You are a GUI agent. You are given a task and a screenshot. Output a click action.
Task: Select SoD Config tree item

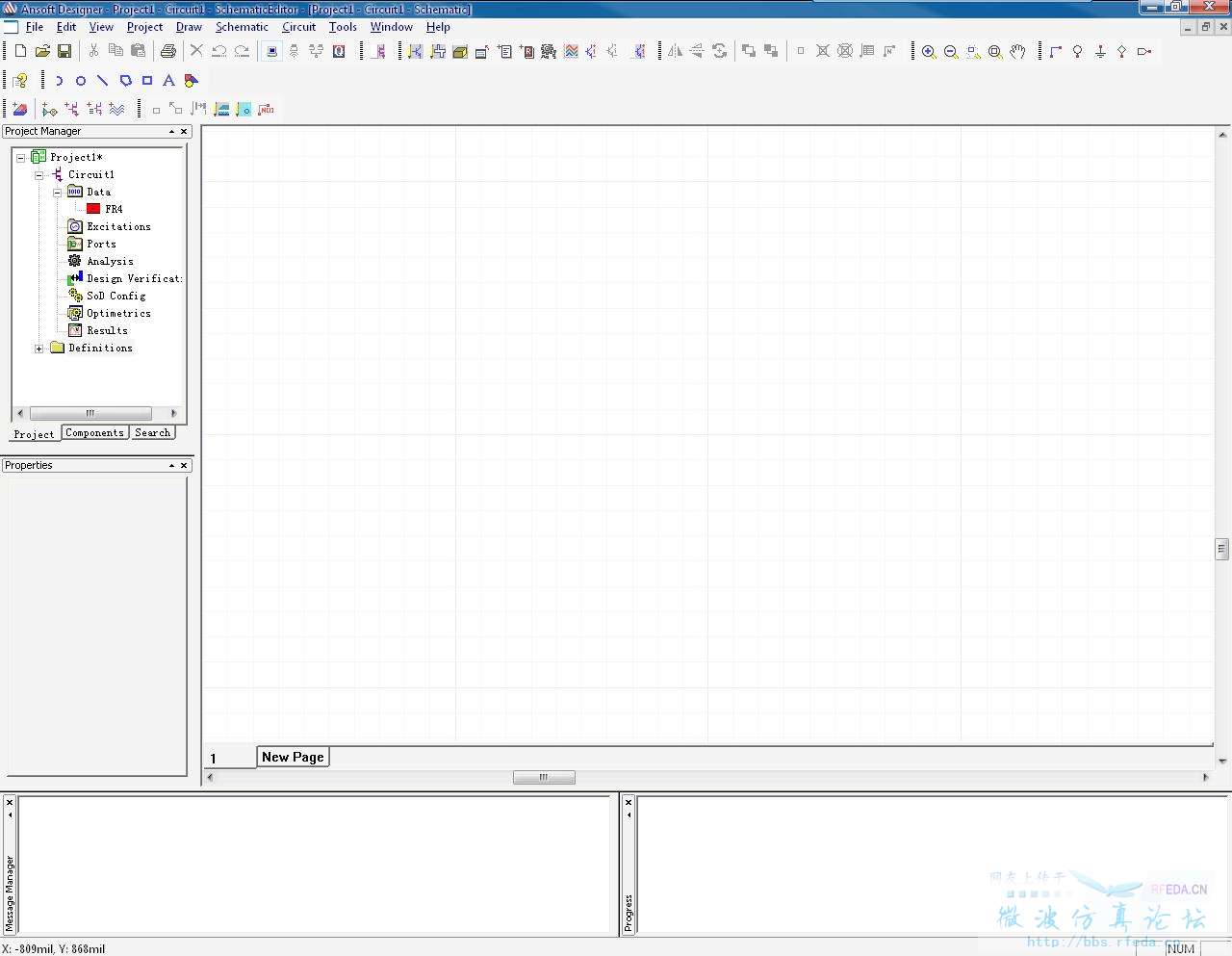click(115, 296)
